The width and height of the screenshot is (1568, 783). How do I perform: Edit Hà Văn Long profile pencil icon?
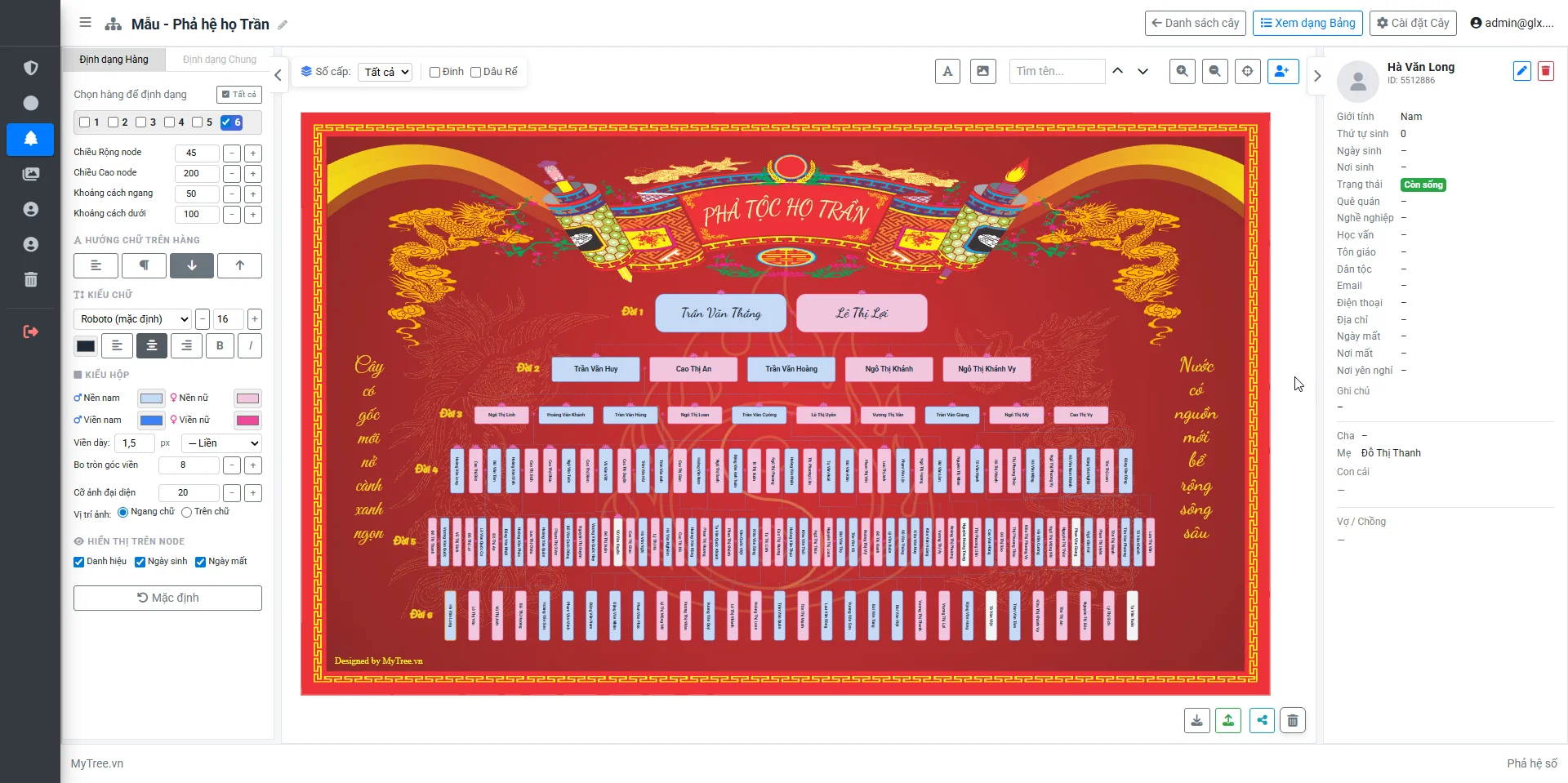point(1522,71)
